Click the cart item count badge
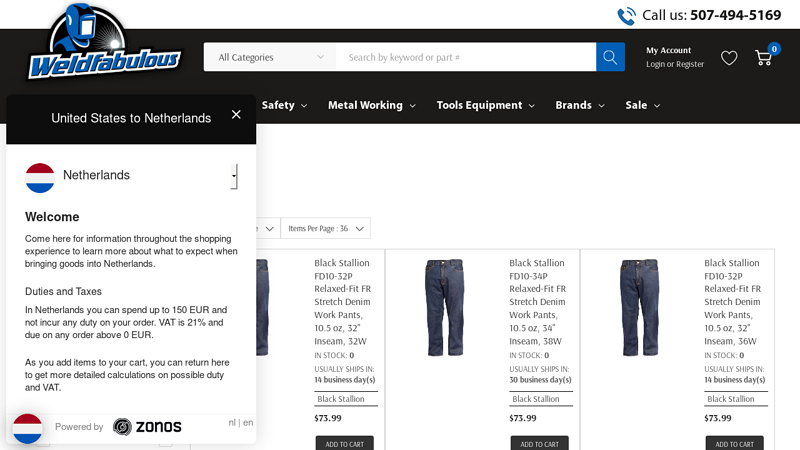The width and height of the screenshot is (800, 450). 774,49
